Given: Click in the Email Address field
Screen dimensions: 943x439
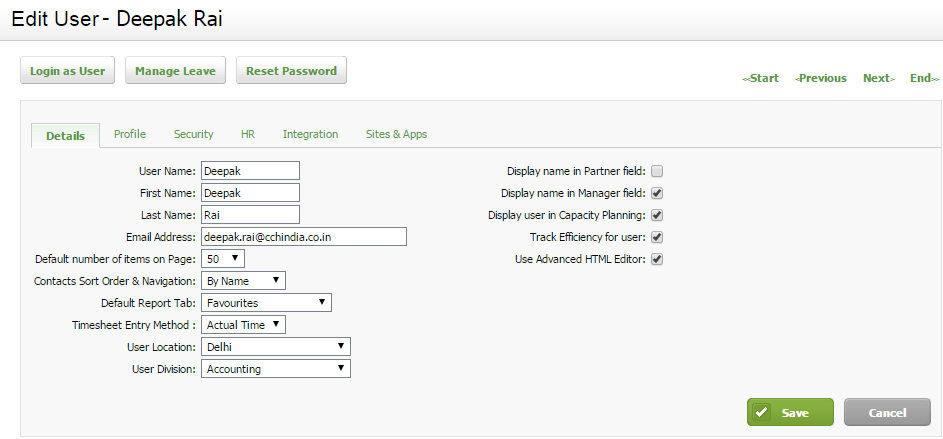Looking at the screenshot, I should point(304,236).
